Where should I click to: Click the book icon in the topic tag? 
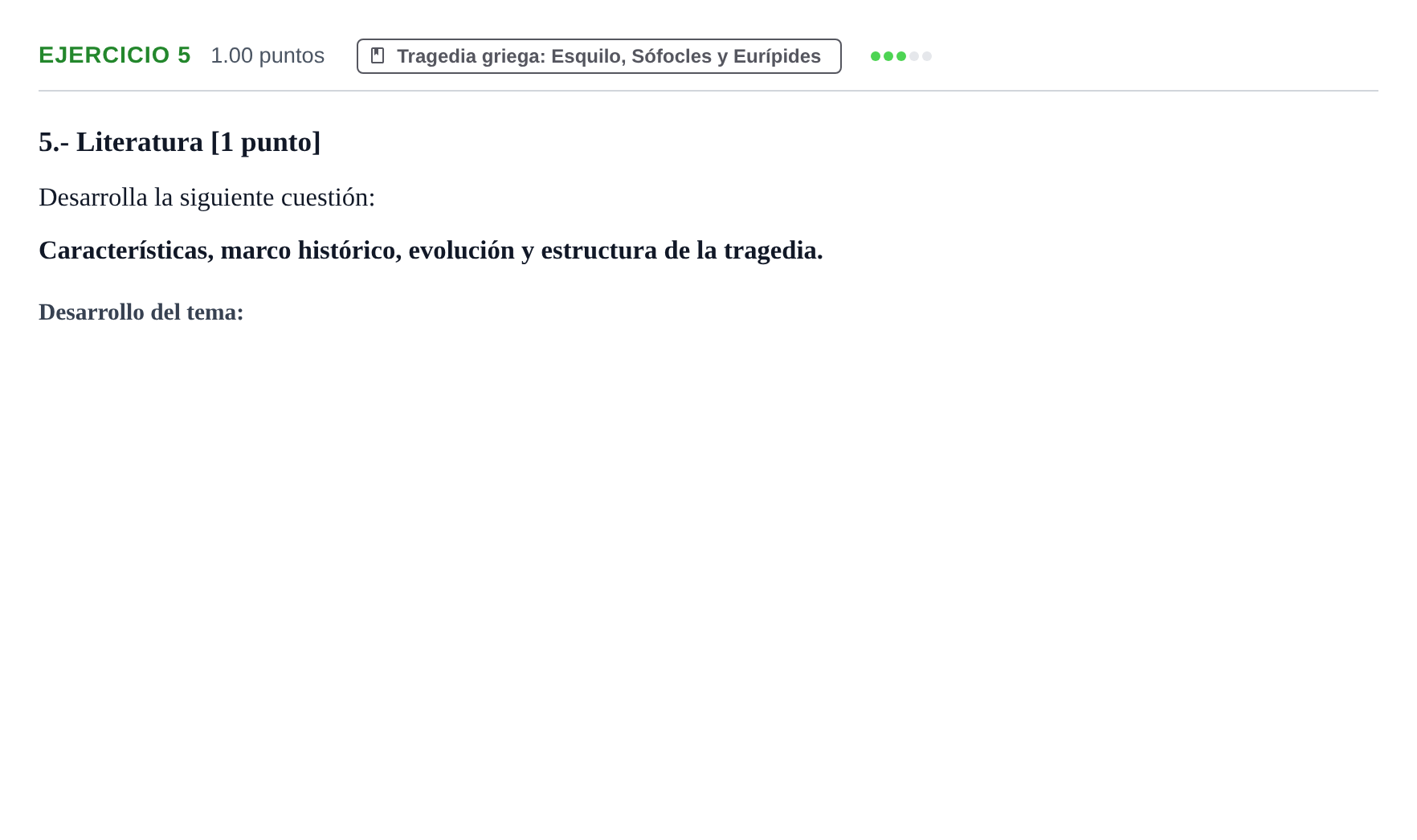(x=378, y=55)
